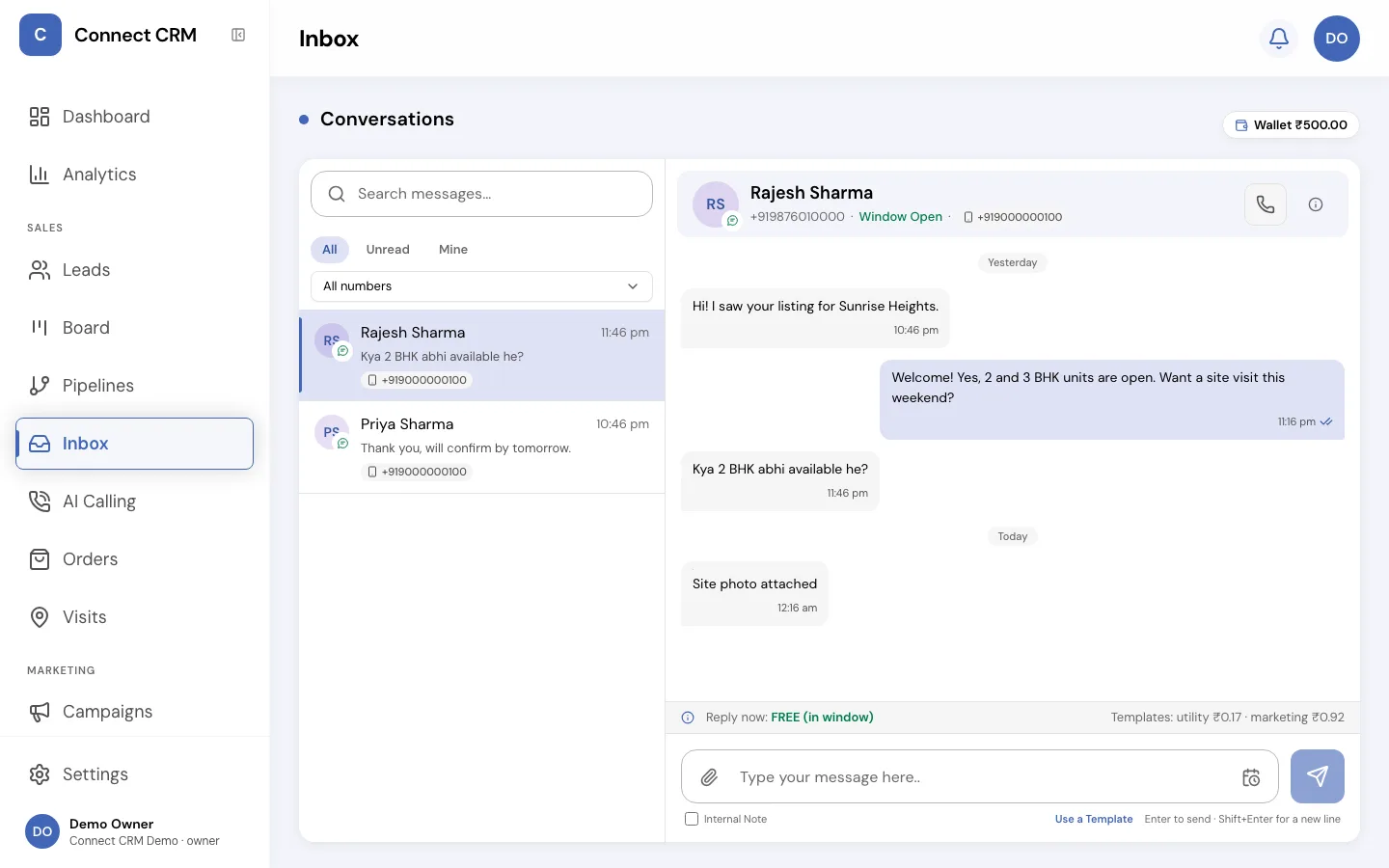Image resolution: width=1389 pixels, height=868 pixels.
Task: Click the Pipelines branch icon
Action: click(40, 386)
